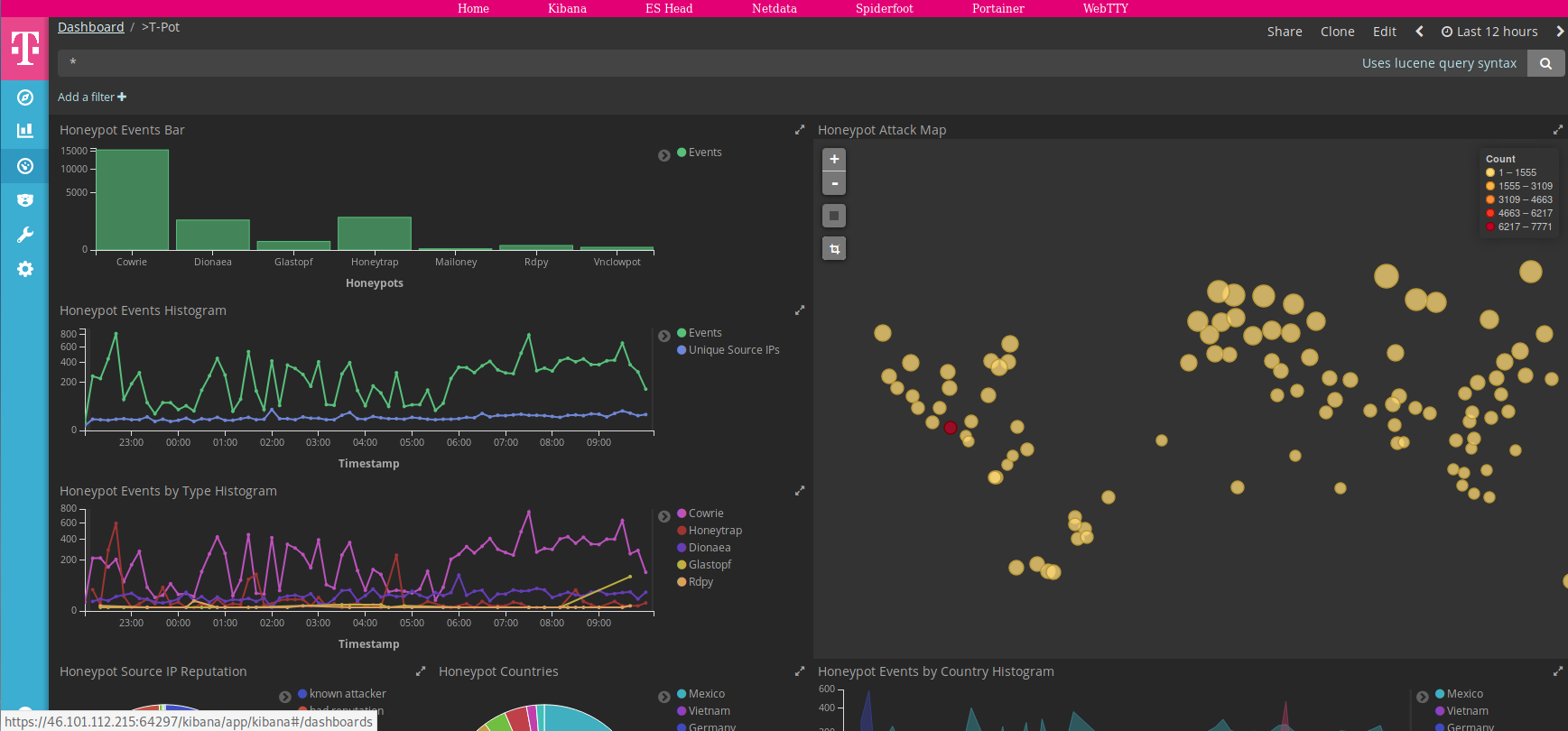Open Management gear icon in sidebar
The height and width of the screenshot is (731, 1568).
[25, 269]
